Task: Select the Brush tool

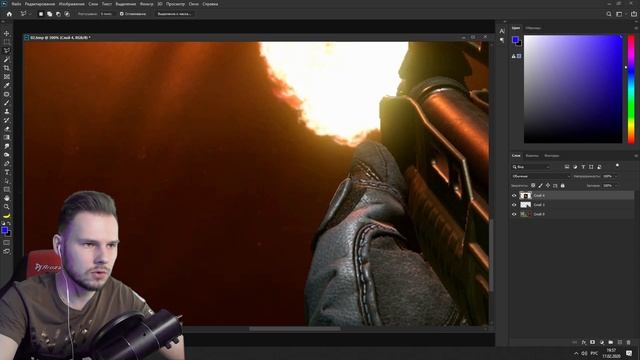Action: 7,102
